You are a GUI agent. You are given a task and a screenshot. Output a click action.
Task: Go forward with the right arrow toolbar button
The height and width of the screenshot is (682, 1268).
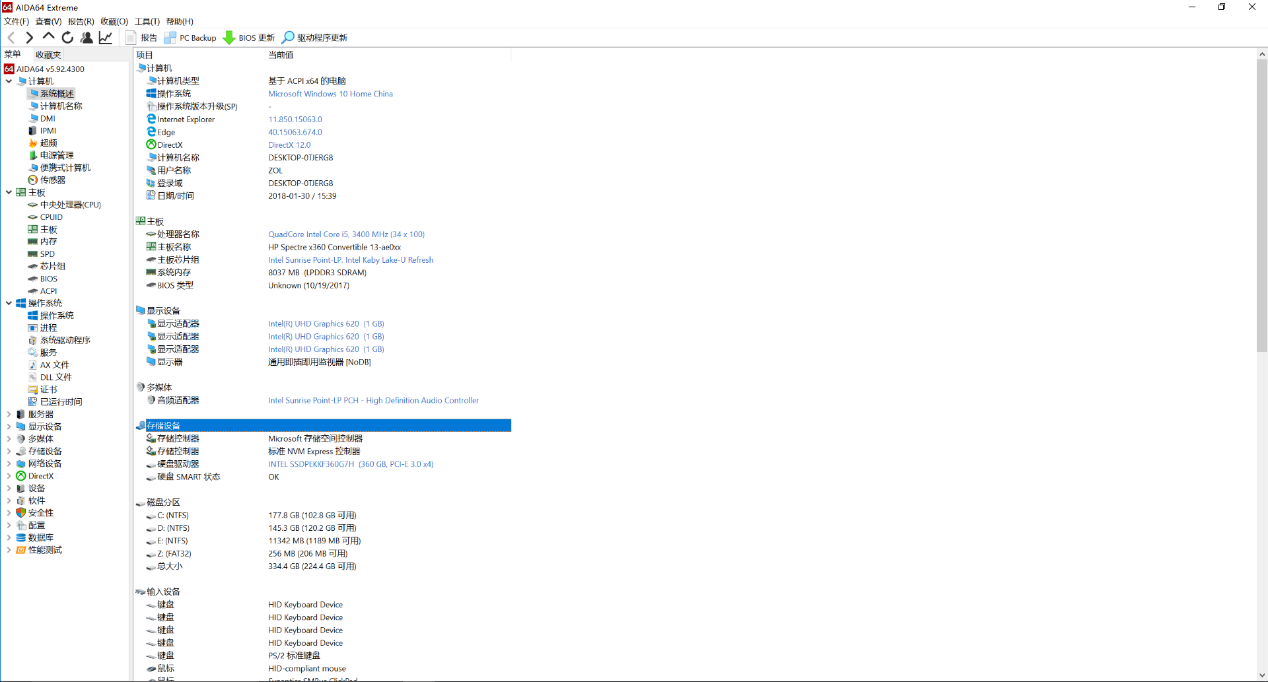(x=30, y=37)
